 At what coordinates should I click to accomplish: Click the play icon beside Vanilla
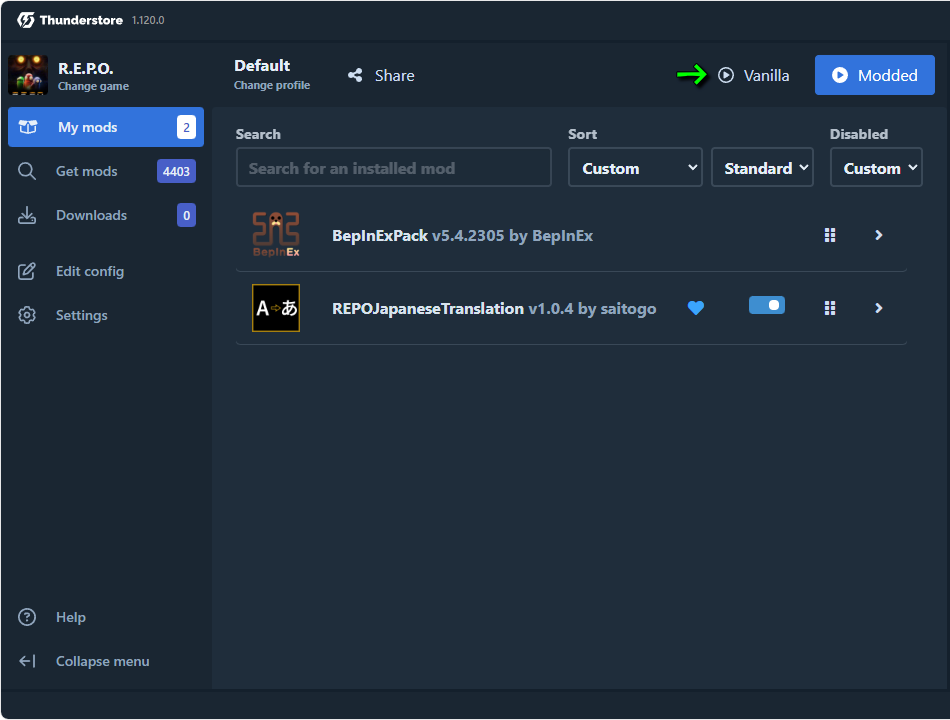pyautogui.click(x=726, y=75)
